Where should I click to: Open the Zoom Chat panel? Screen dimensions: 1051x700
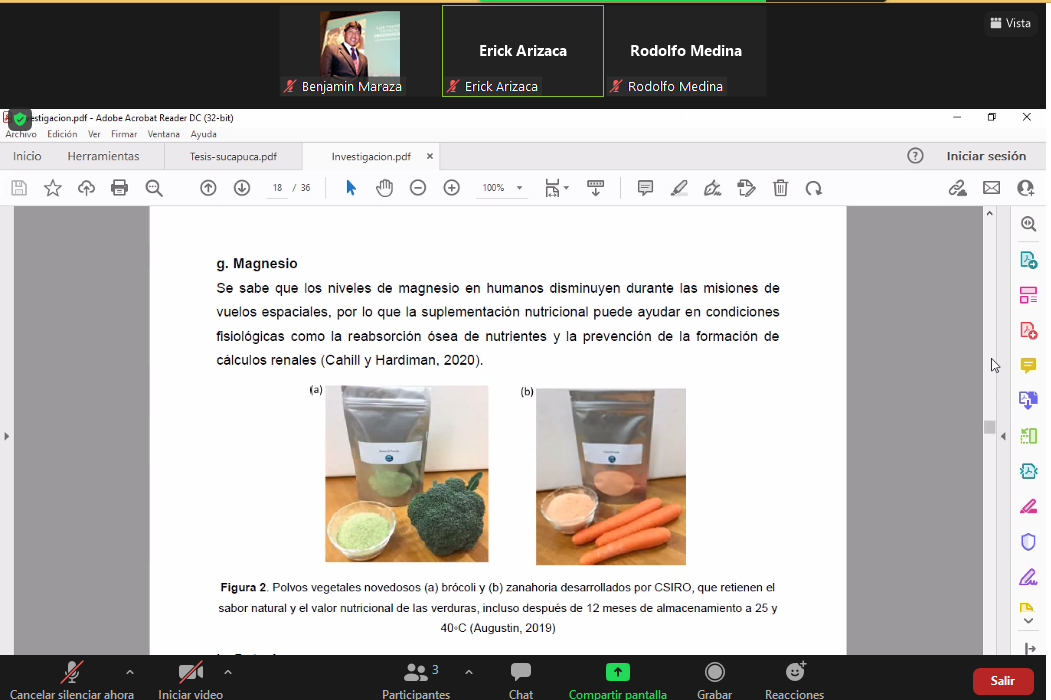[x=521, y=681]
